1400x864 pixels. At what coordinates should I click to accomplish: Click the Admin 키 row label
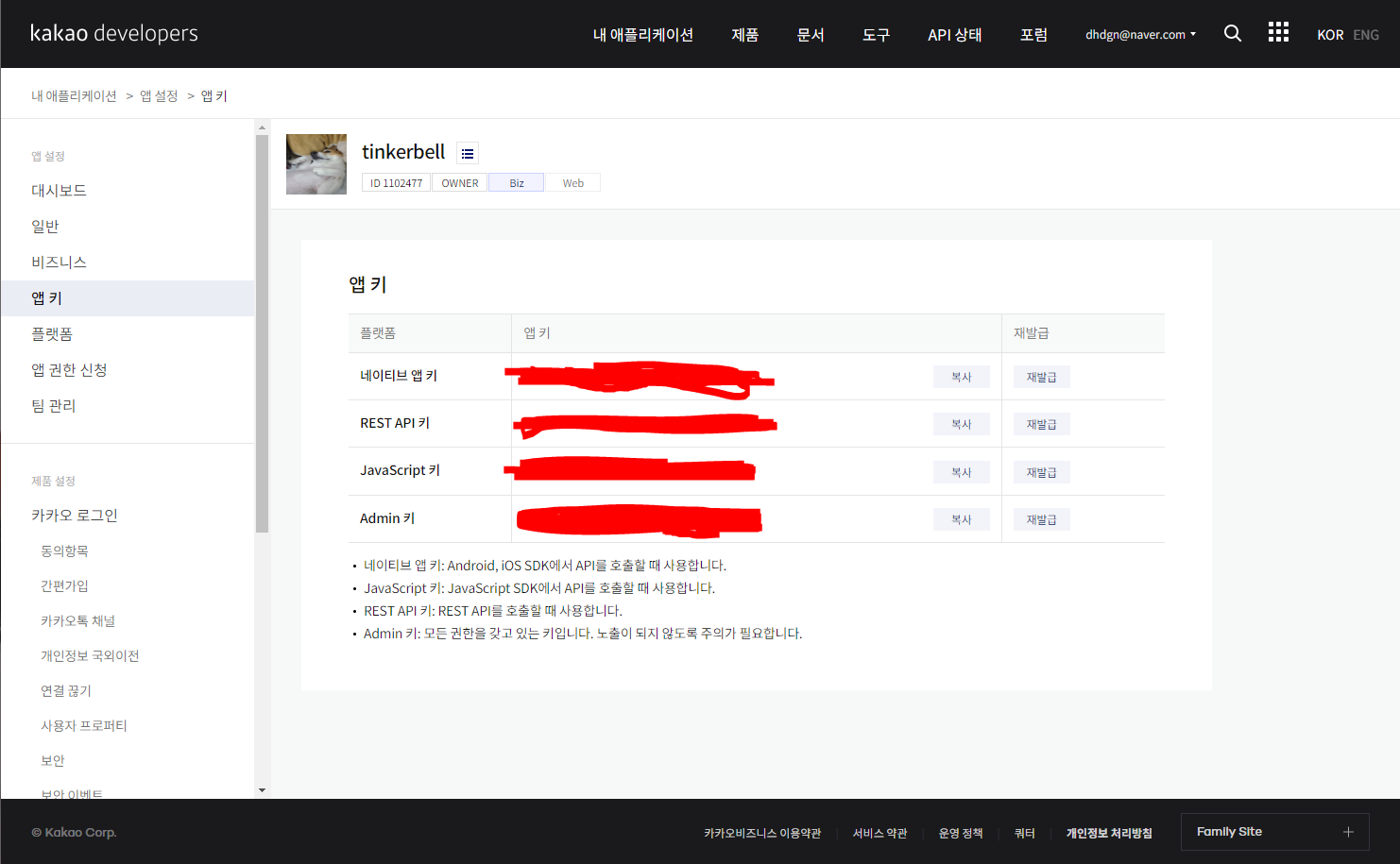[x=387, y=518]
